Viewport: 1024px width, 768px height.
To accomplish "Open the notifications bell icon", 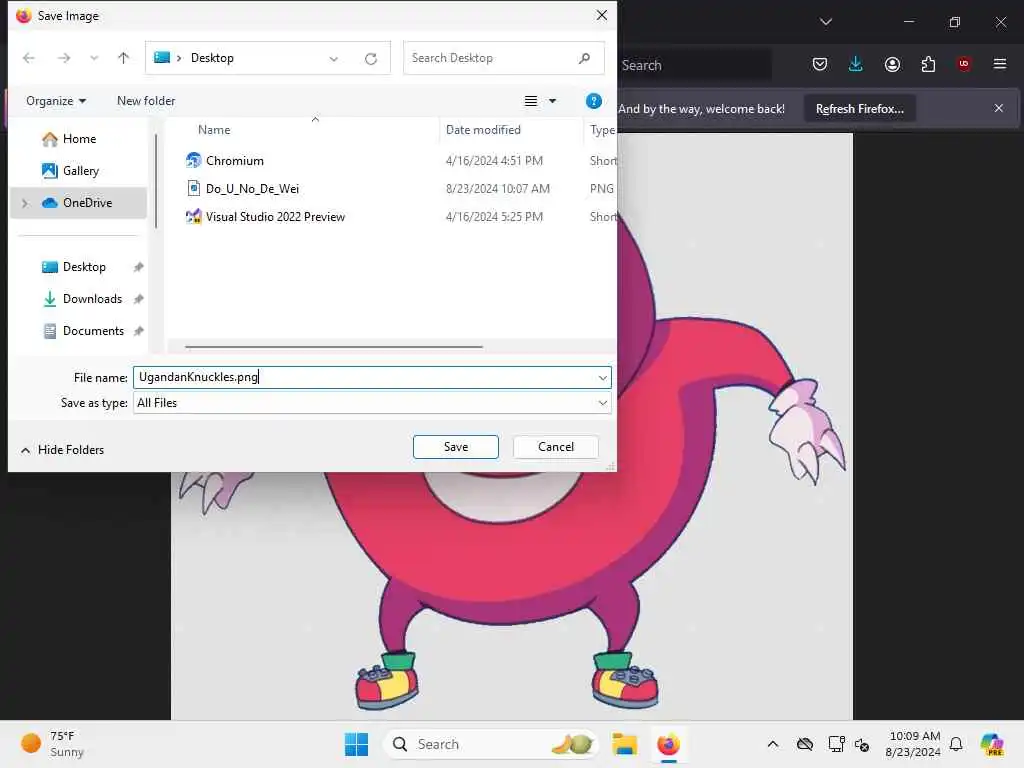I will [x=956, y=744].
